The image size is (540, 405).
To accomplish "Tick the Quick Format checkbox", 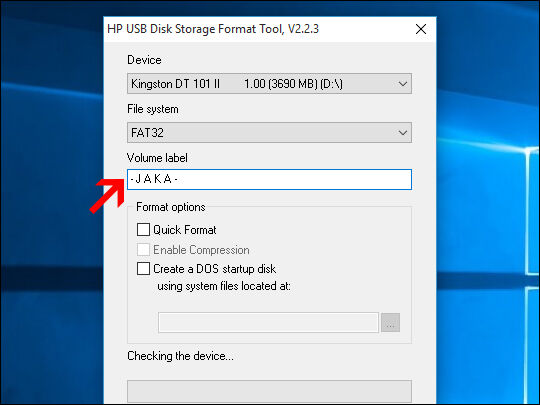I will coord(143,230).
